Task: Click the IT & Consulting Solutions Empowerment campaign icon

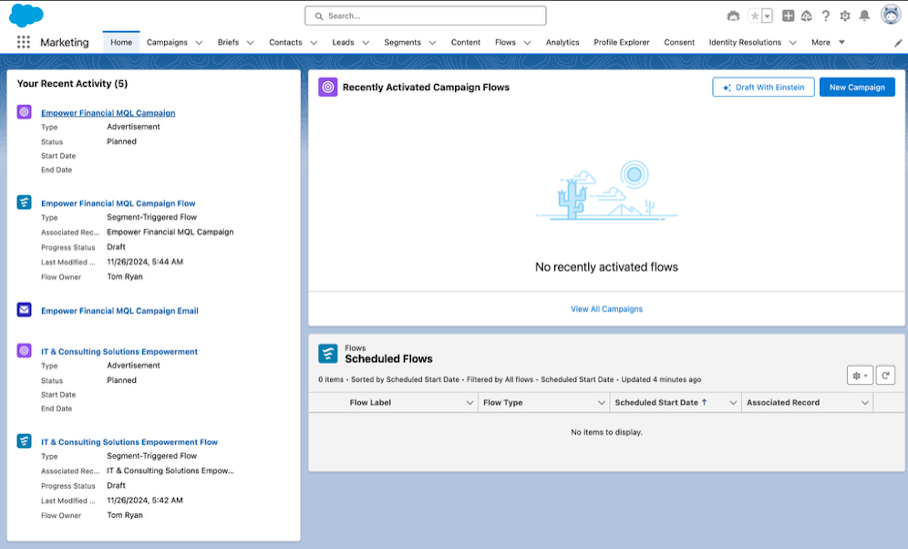Action: click(x=24, y=350)
